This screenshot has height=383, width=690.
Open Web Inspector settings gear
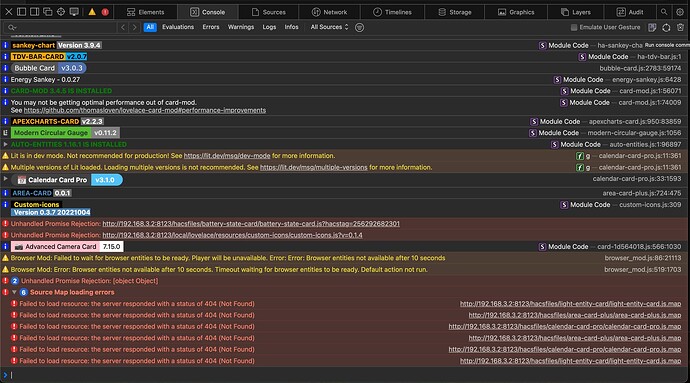680,12
